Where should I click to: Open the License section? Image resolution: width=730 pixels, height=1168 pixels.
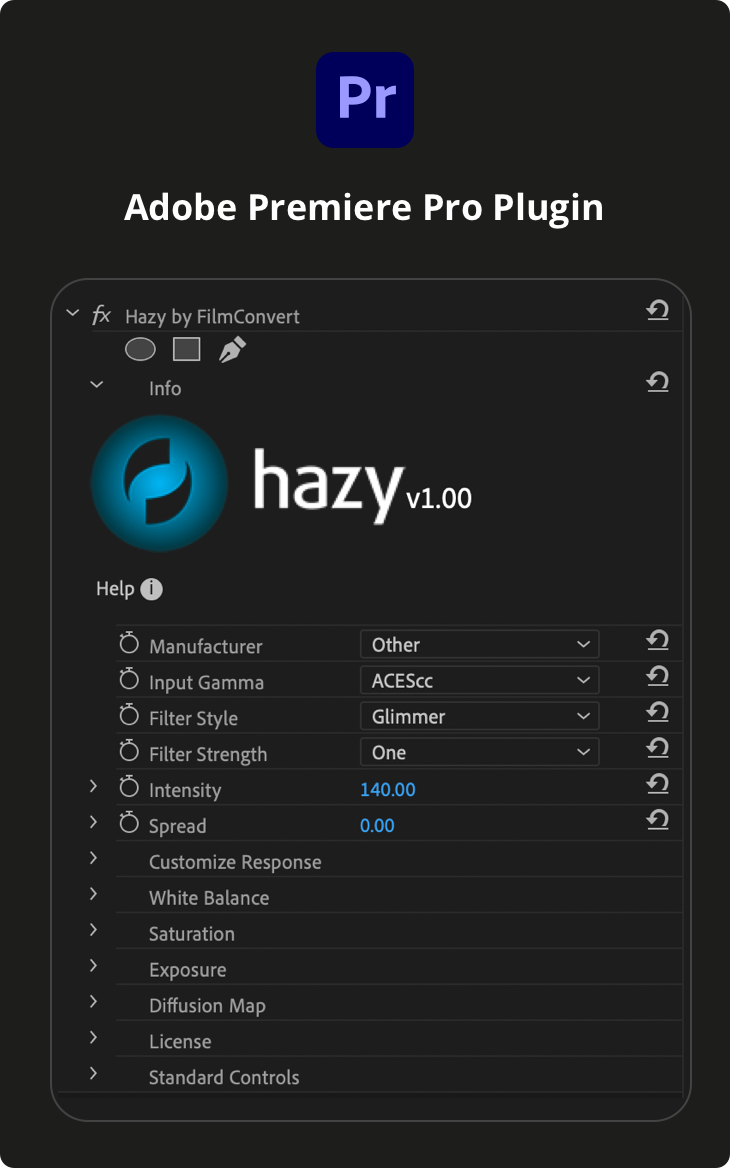pyautogui.click(x=93, y=1038)
